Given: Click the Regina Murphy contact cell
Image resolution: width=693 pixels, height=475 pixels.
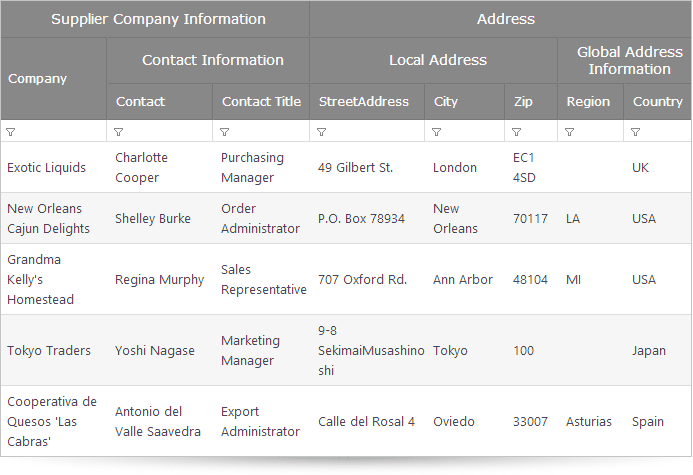Looking at the screenshot, I should point(160,279).
